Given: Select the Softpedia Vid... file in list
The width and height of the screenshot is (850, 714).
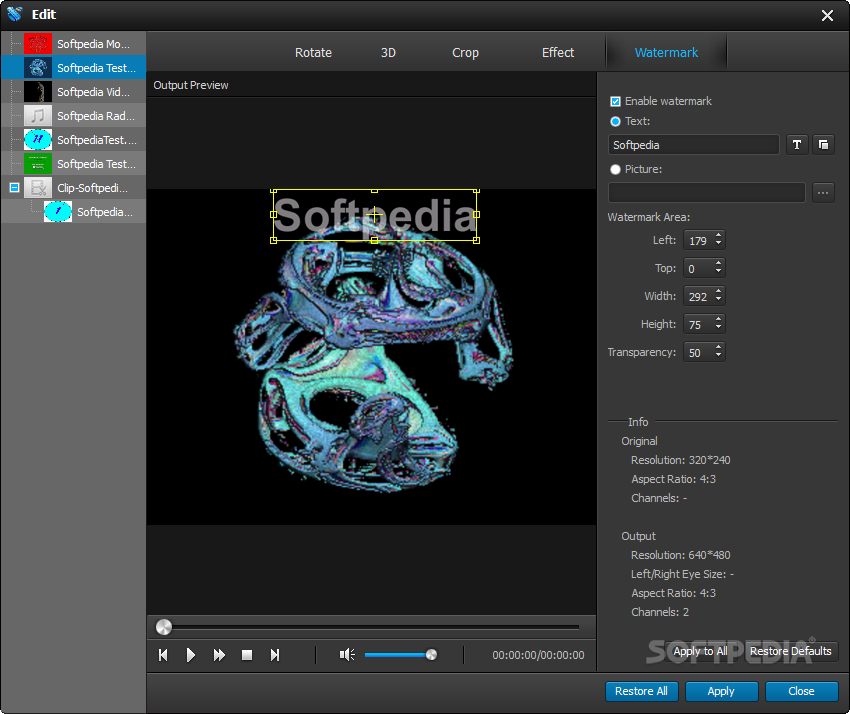Looking at the screenshot, I should [74, 92].
